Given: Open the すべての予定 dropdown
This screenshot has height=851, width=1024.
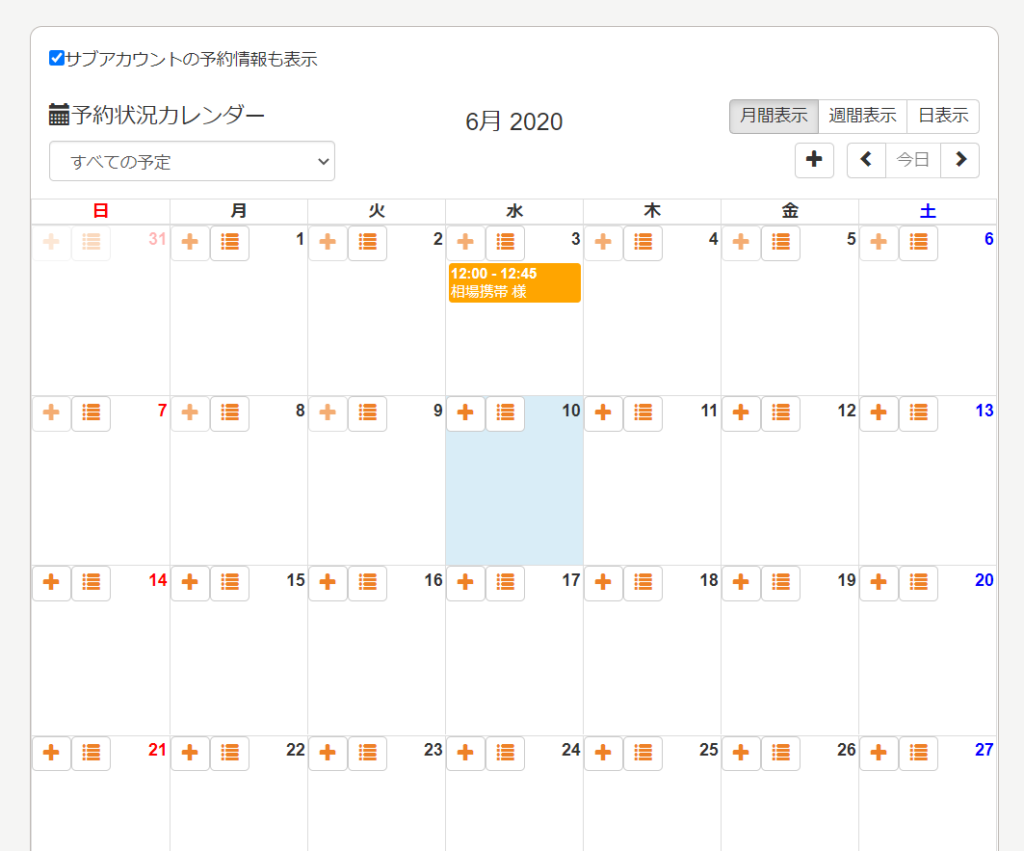Looking at the screenshot, I should (x=192, y=161).
